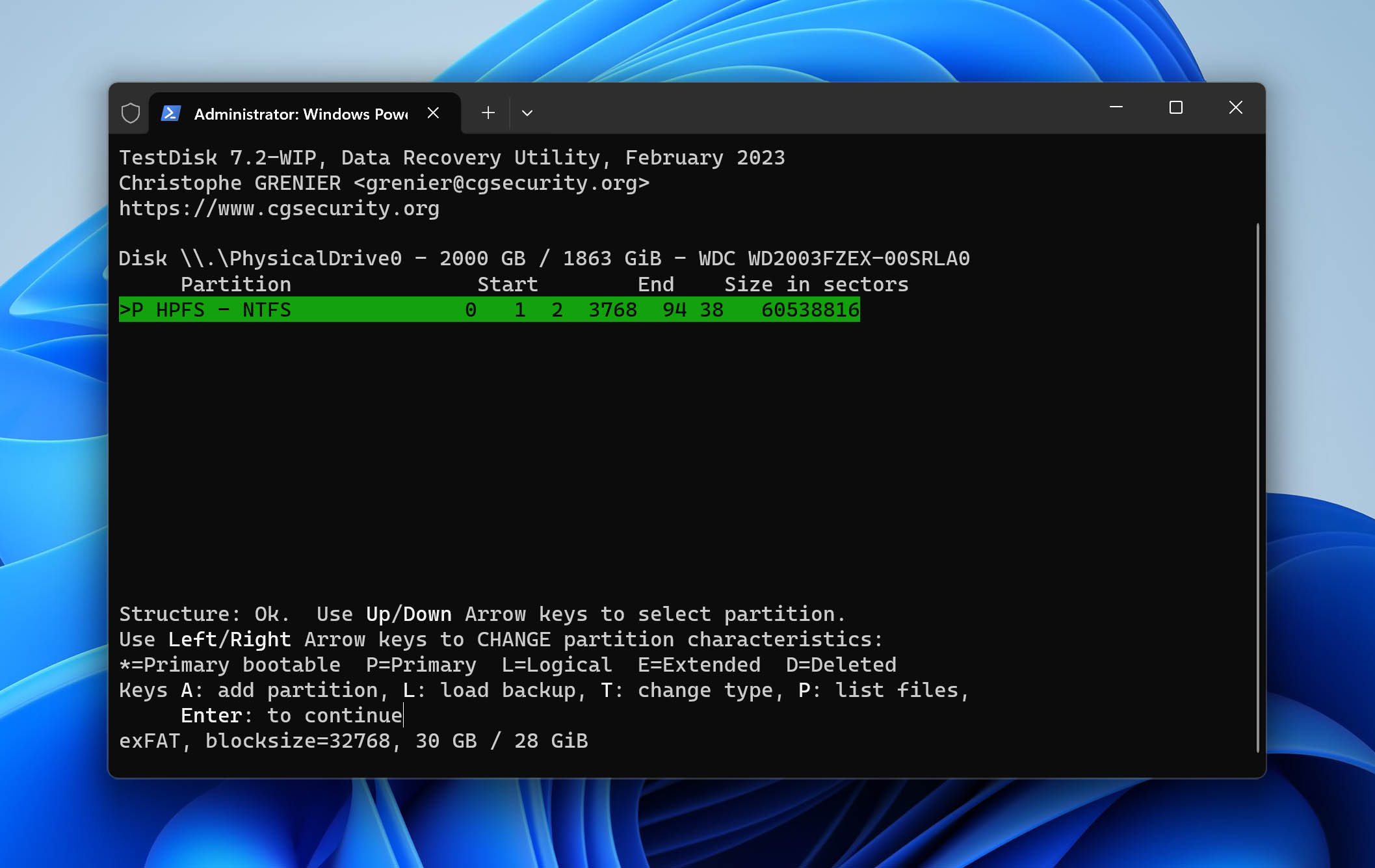
Task: Click the Size in sectors header
Action: 817,284
